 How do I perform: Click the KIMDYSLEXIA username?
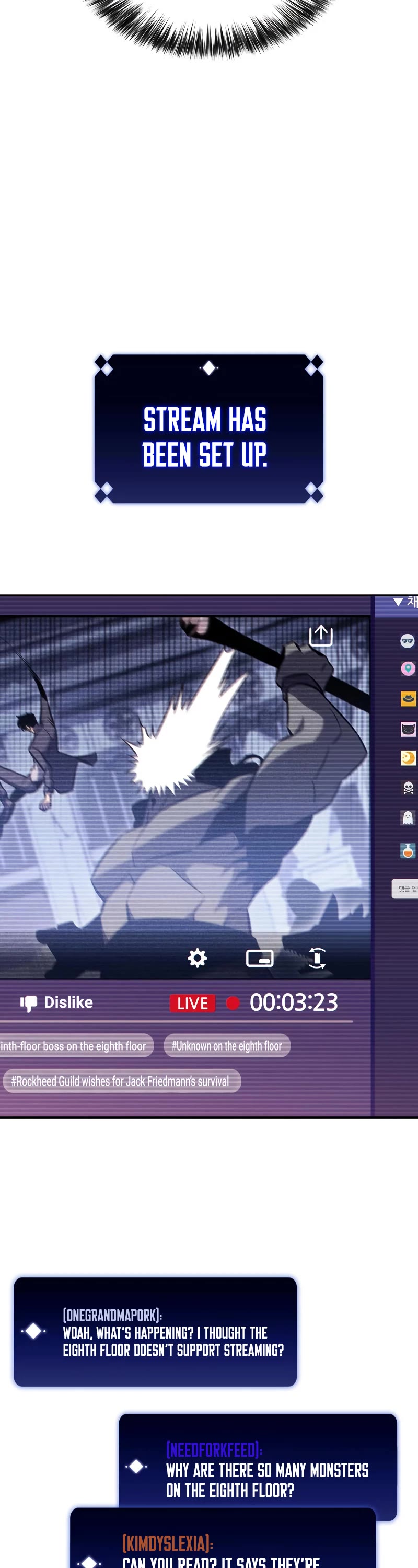pos(167,1543)
